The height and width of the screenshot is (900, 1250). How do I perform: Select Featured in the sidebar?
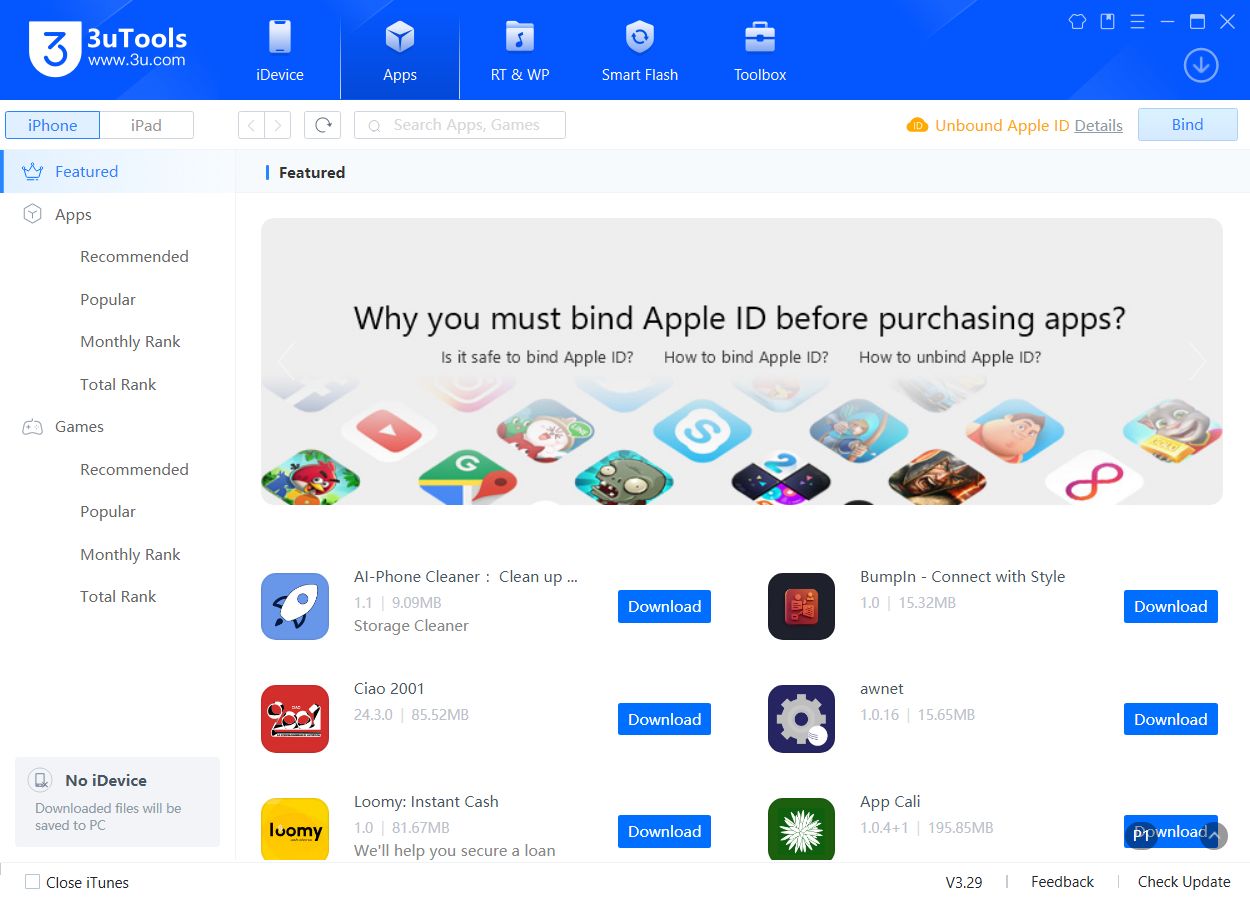click(x=118, y=172)
